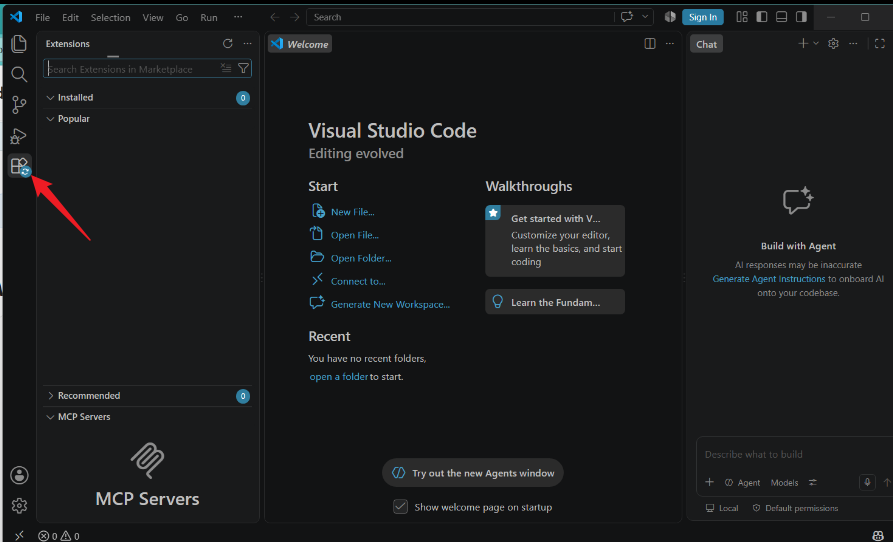
Task: Open the Search view in activity bar
Action: pyautogui.click(x=19, y=74)
